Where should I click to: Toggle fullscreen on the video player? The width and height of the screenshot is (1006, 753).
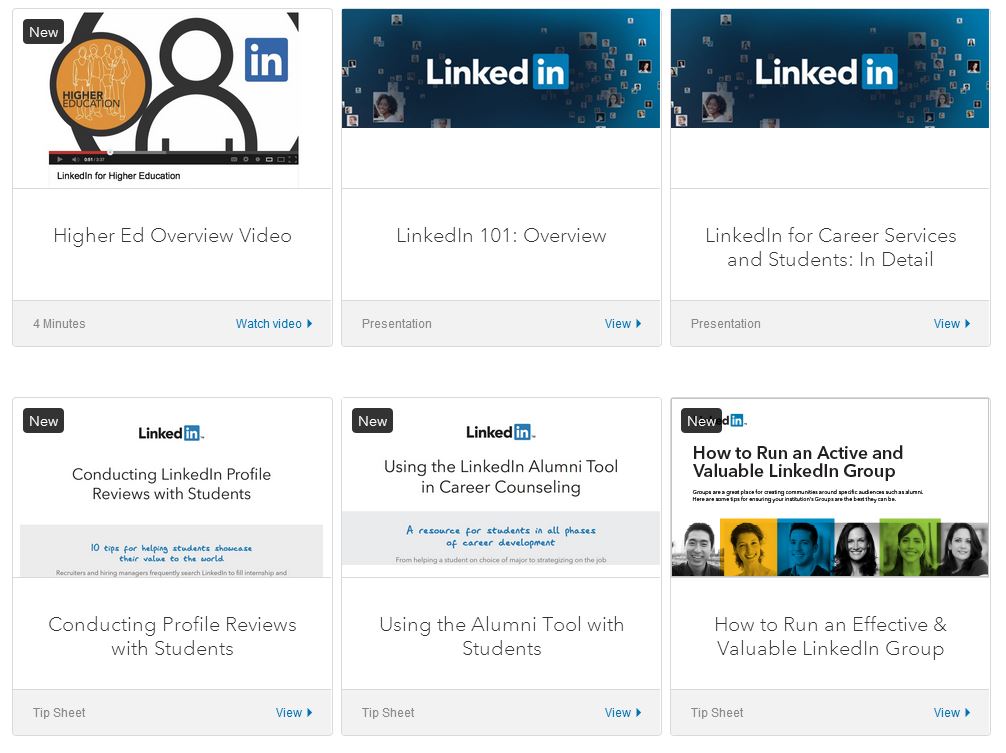[291, 159]
